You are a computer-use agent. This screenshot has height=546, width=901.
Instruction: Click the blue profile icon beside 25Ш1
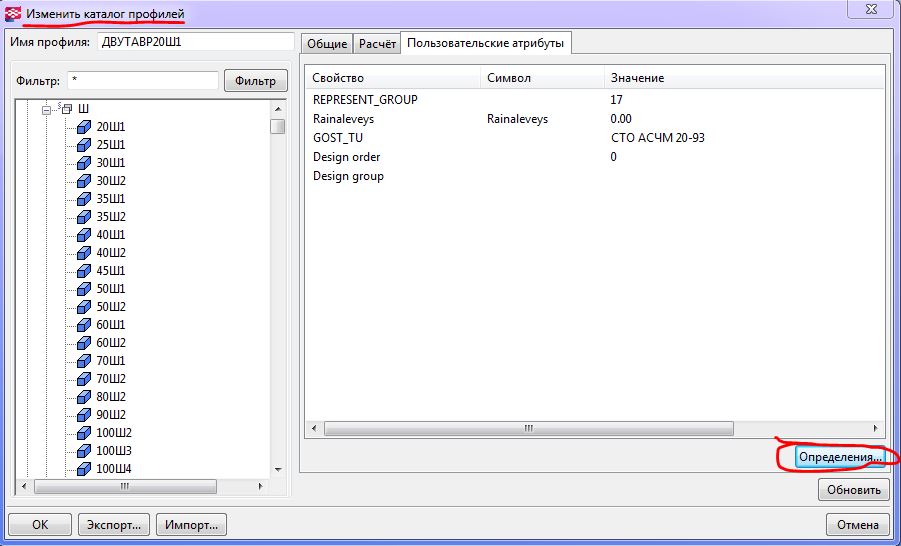point(84,145)
